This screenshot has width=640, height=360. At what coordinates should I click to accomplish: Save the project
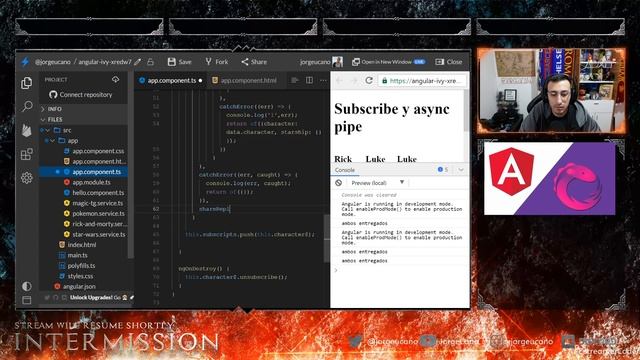coord(180,62)
